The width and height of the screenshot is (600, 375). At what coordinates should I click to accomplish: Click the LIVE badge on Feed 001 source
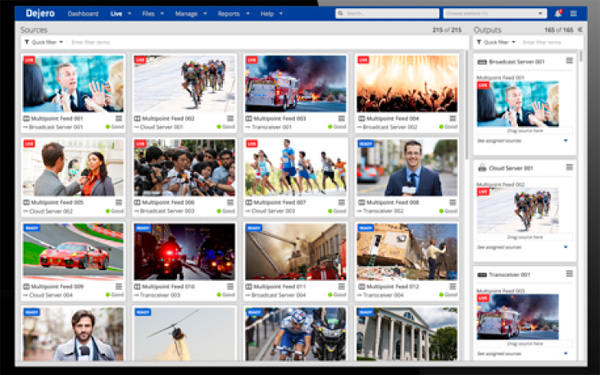(29, 60)
